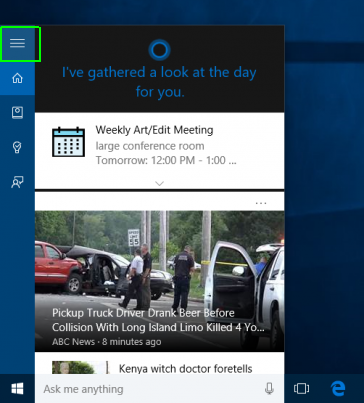Open the Cortana Notebook icon
The width and height of the screenshot is (364, 403).
(x=17, y=113)
